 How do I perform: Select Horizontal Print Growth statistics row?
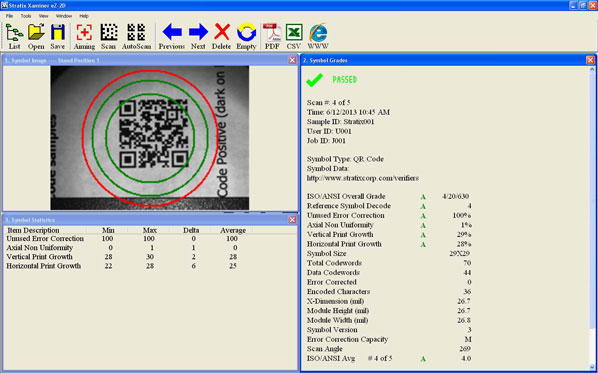coord(122,266)
